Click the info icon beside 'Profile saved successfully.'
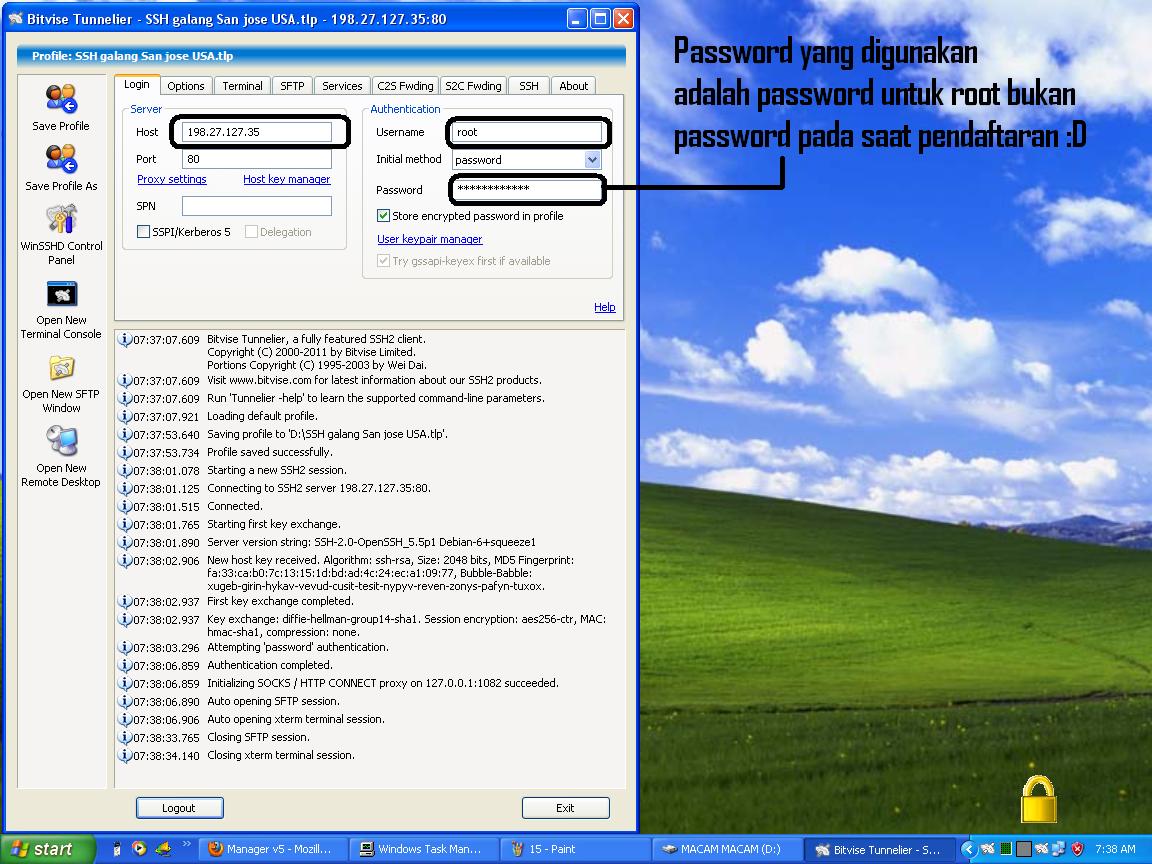Viewport: 1152px width, 864px height. [x=125, y=453]
